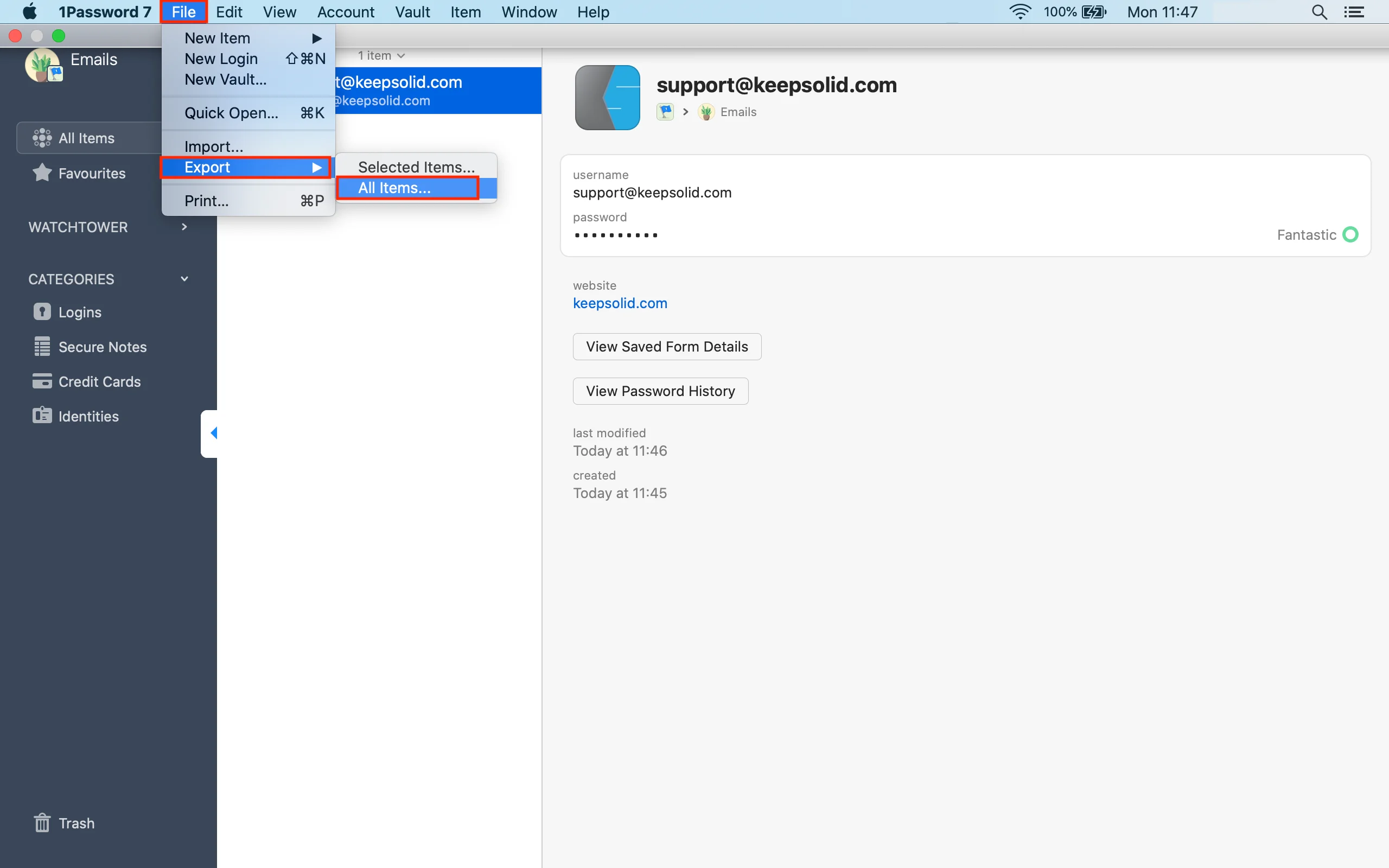Click the Trash bin icon
Image resolution: width=1389 pixels, height=868 pixels.
click(42, 822)
